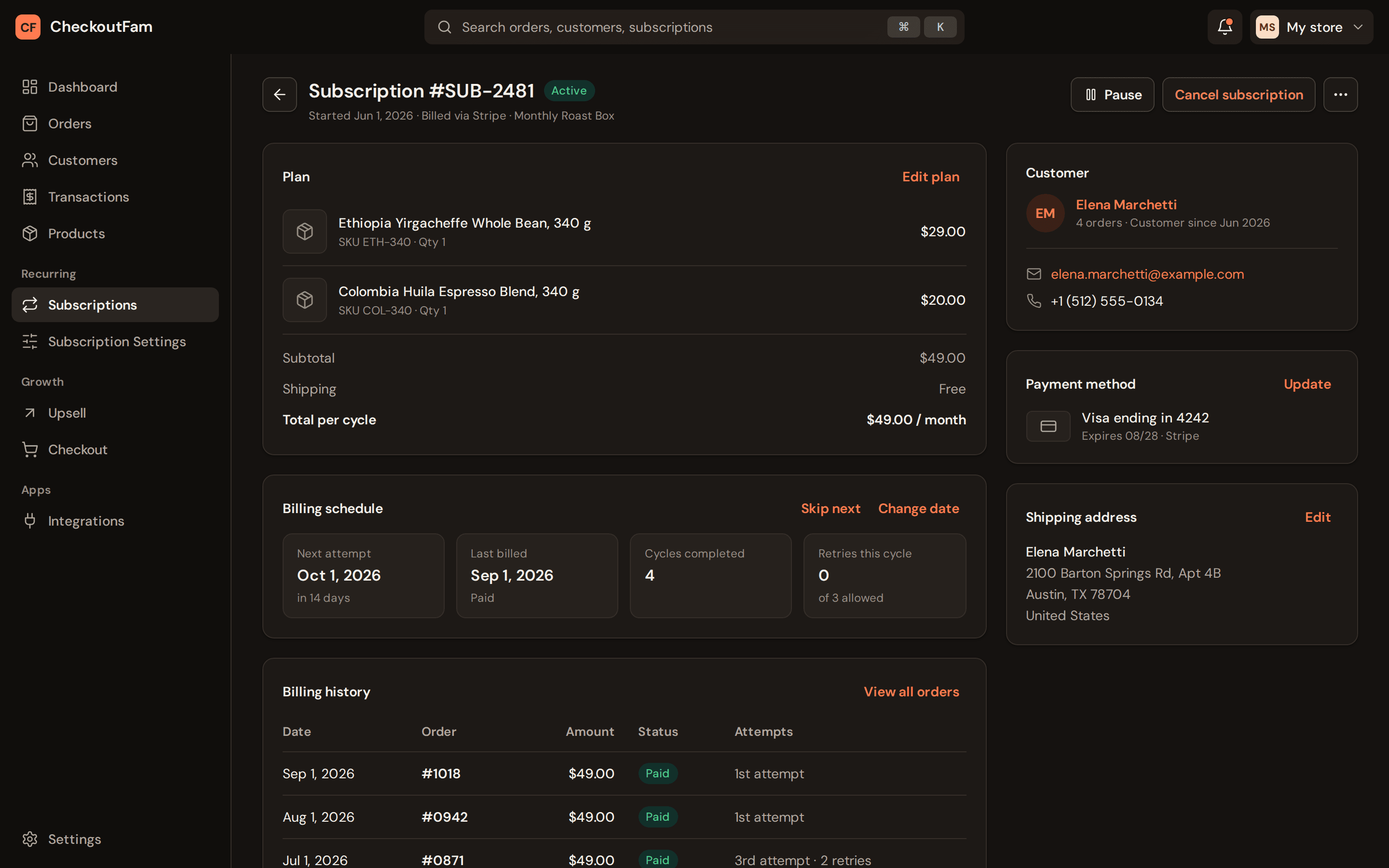Viewport: 1389px width, 868px height.
Task: Click the Retries this cycle card
Action: [885, 576]
